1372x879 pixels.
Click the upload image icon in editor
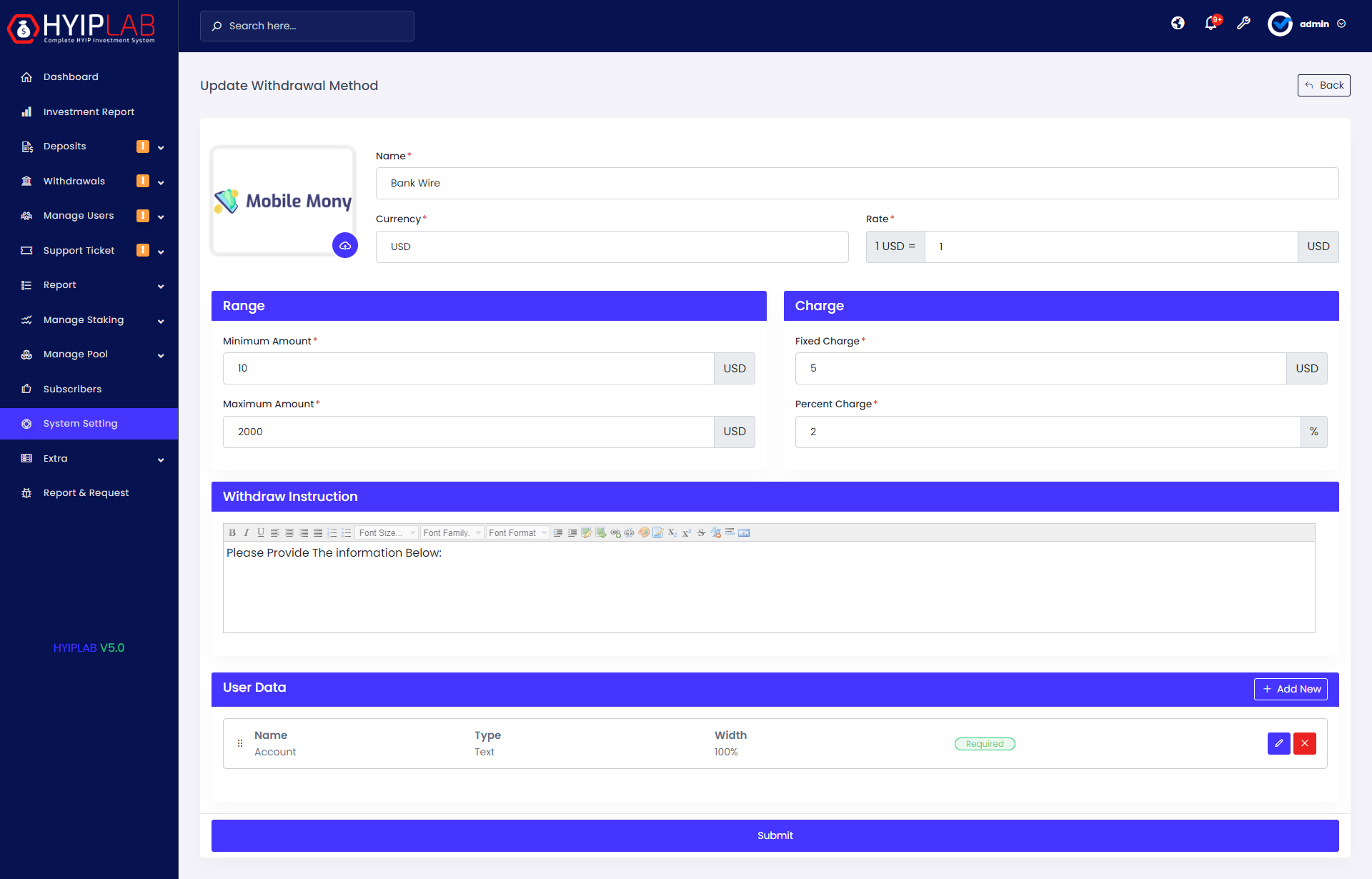(601, 533)
